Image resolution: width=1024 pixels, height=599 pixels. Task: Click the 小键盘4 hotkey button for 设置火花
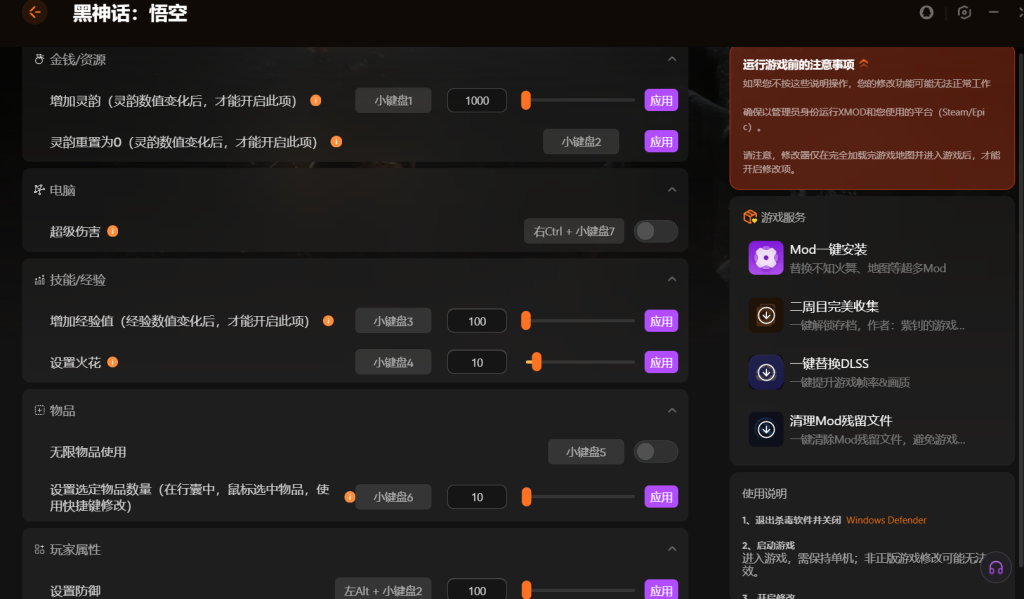click(393, 363)
